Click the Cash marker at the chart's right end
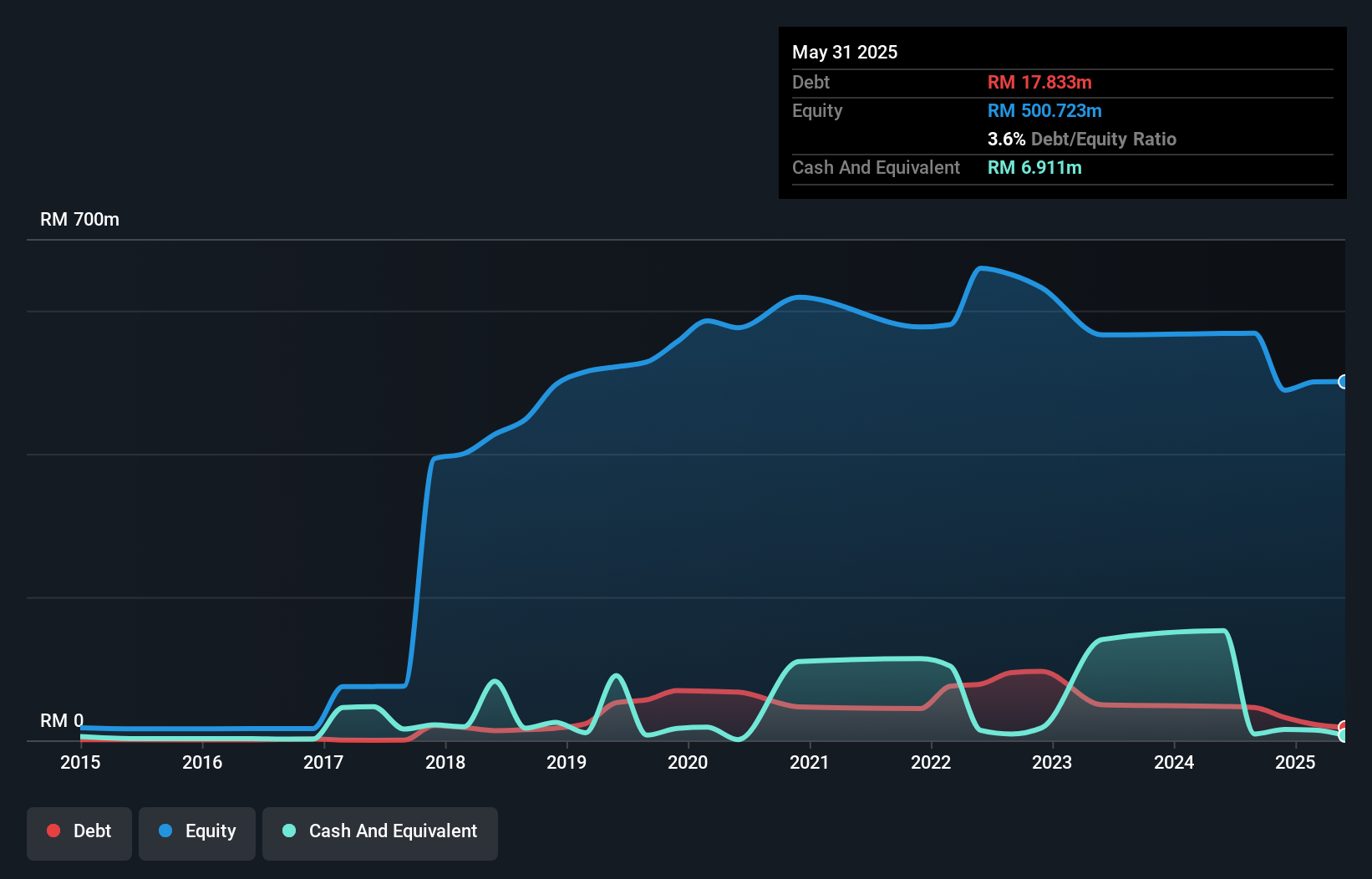Screen dimensions: 1372x879 1344,731
